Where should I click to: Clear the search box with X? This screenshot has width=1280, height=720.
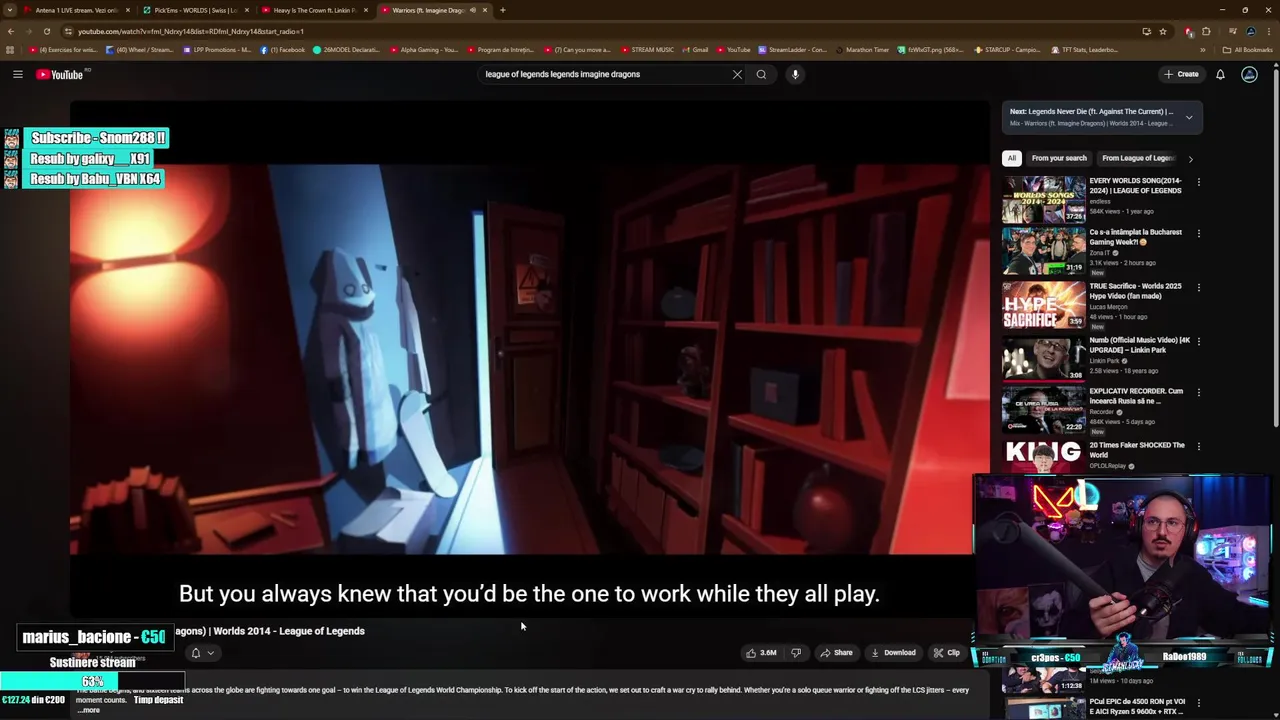click(737, 74)
